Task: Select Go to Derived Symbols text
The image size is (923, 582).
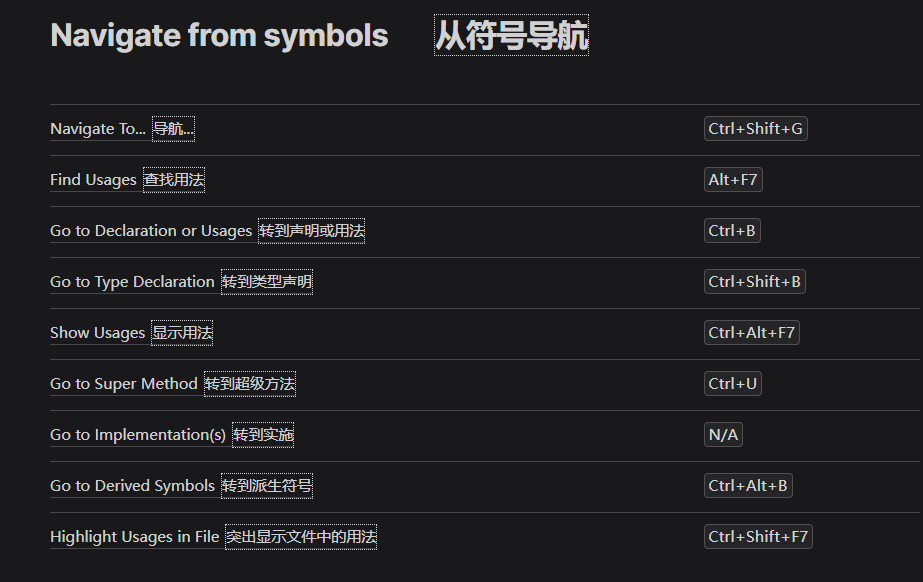Action: pos(132,486)
